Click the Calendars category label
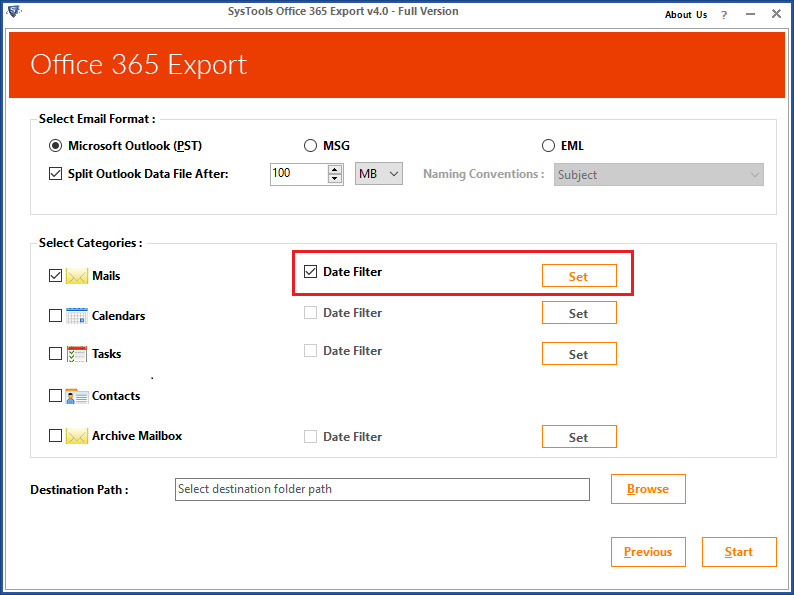Image resolution: width=794 pixels, height=595 pixels. tap(118, 315)
